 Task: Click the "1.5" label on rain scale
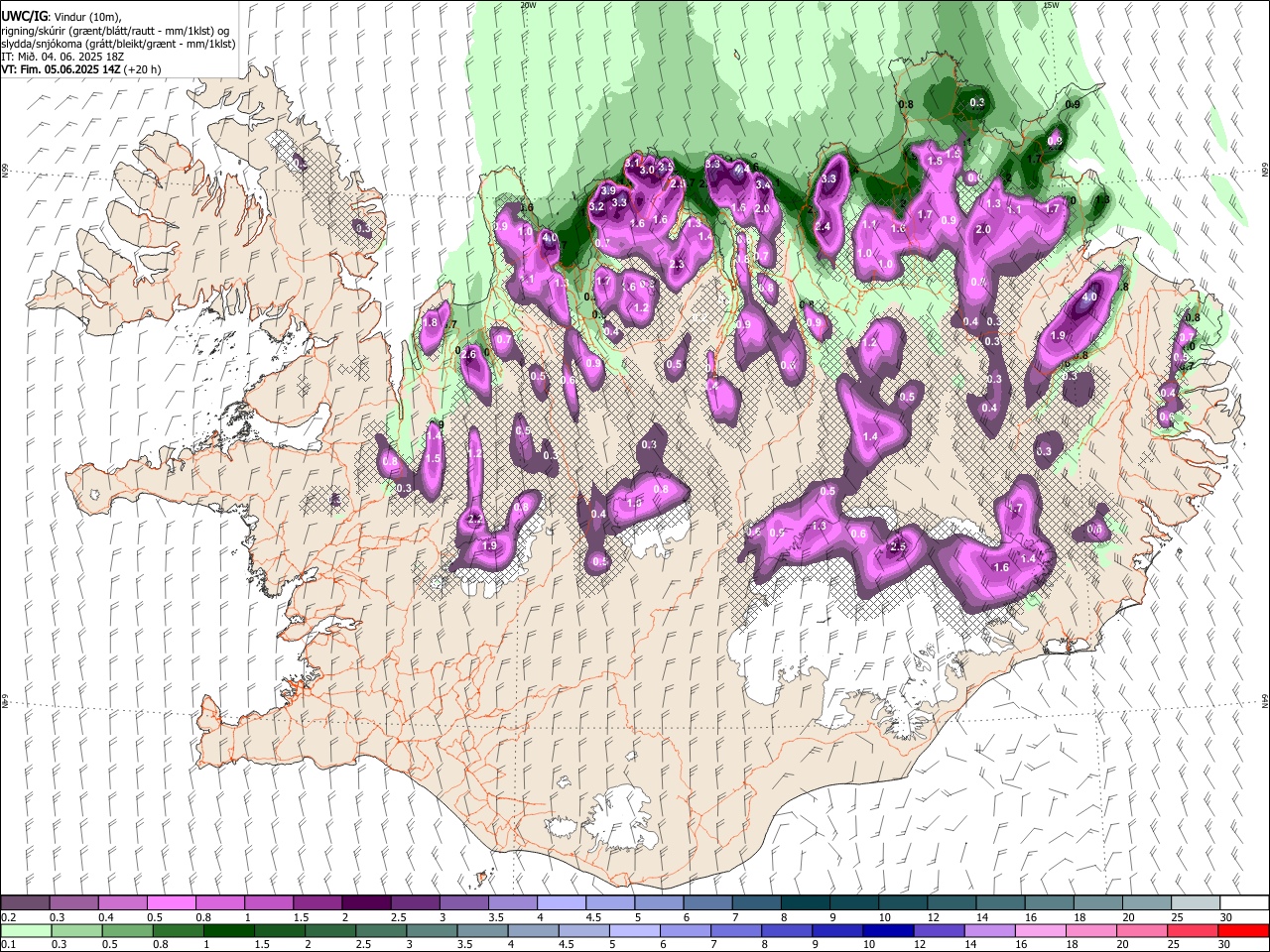(262, 945)
